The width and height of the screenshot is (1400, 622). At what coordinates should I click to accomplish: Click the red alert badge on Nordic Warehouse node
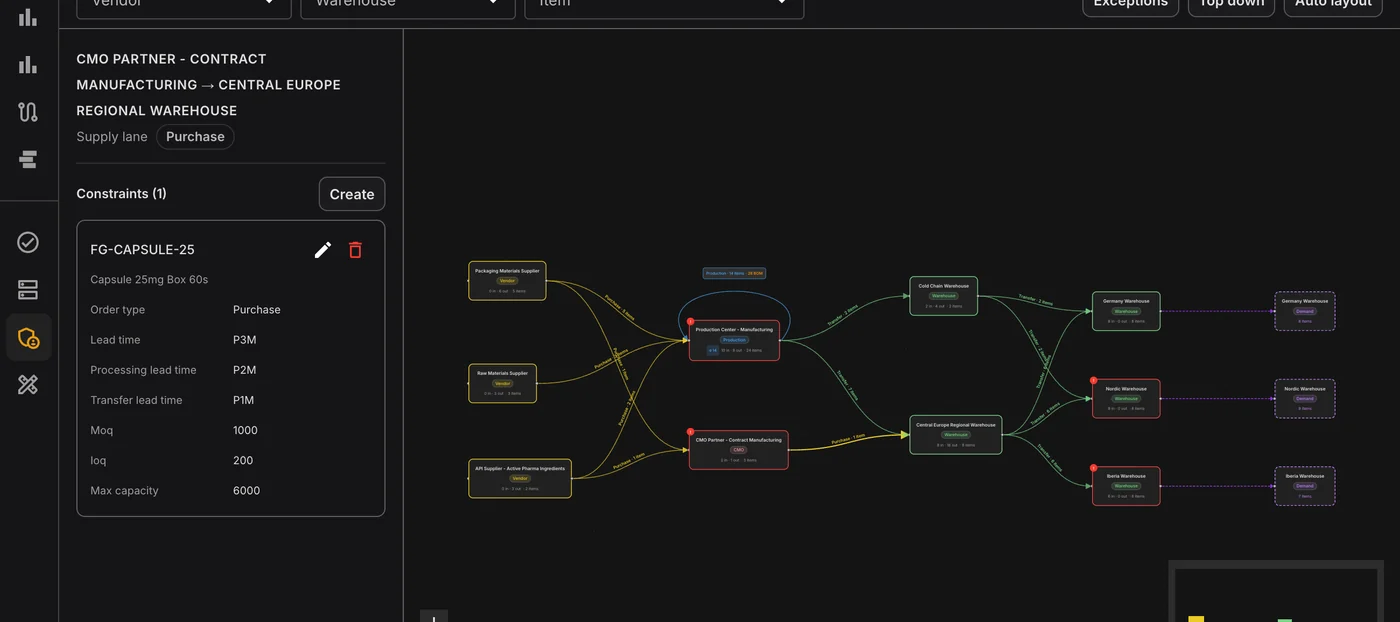(x=1093, y=380)
